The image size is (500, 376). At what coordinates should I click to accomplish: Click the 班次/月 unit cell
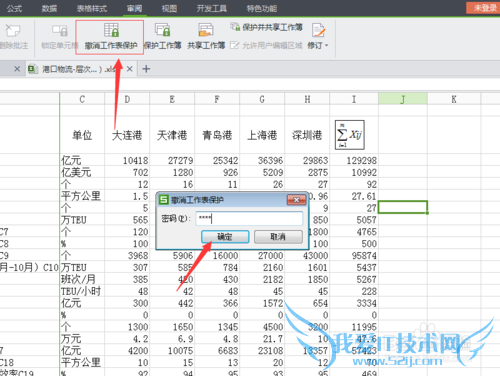82,279
